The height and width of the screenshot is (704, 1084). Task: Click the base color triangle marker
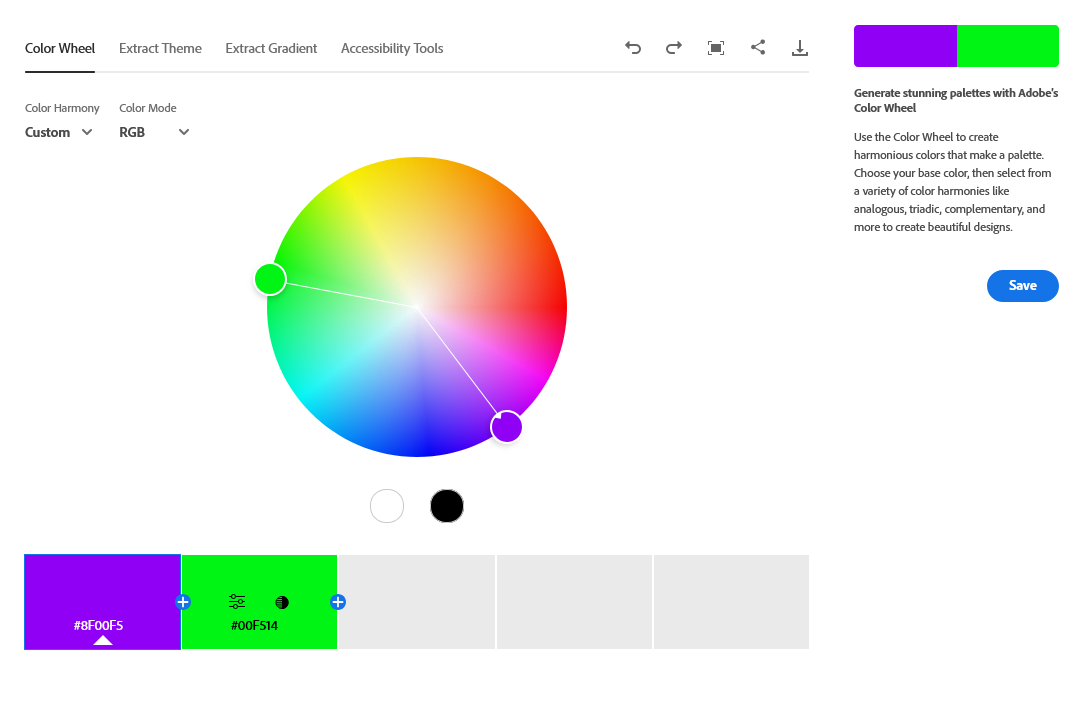click(103, 640)
